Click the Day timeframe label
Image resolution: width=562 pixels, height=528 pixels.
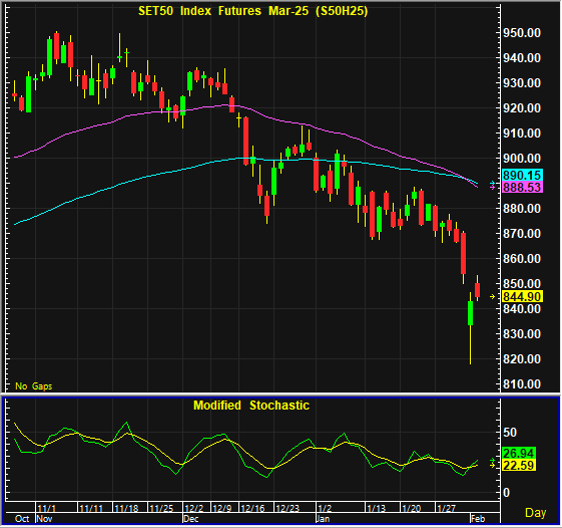535,513
